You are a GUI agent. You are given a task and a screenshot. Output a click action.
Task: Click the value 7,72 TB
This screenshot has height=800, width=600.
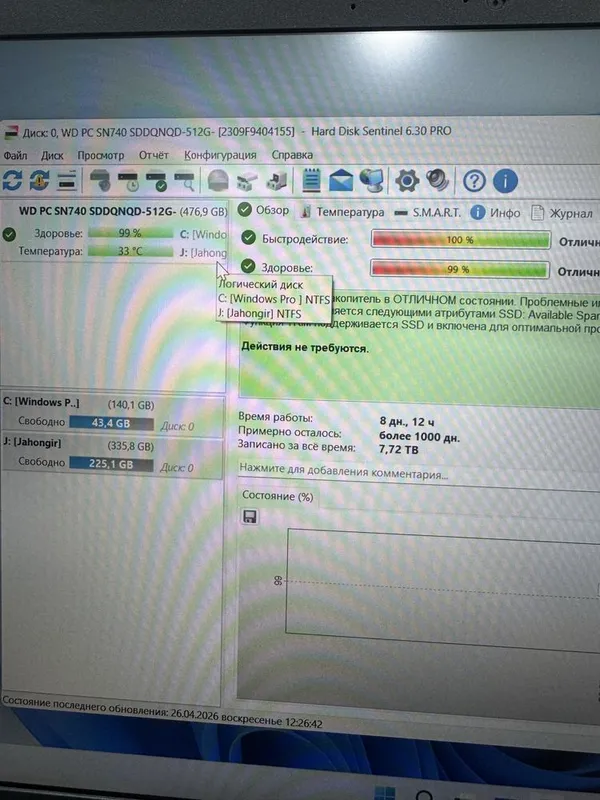[399, 450]
